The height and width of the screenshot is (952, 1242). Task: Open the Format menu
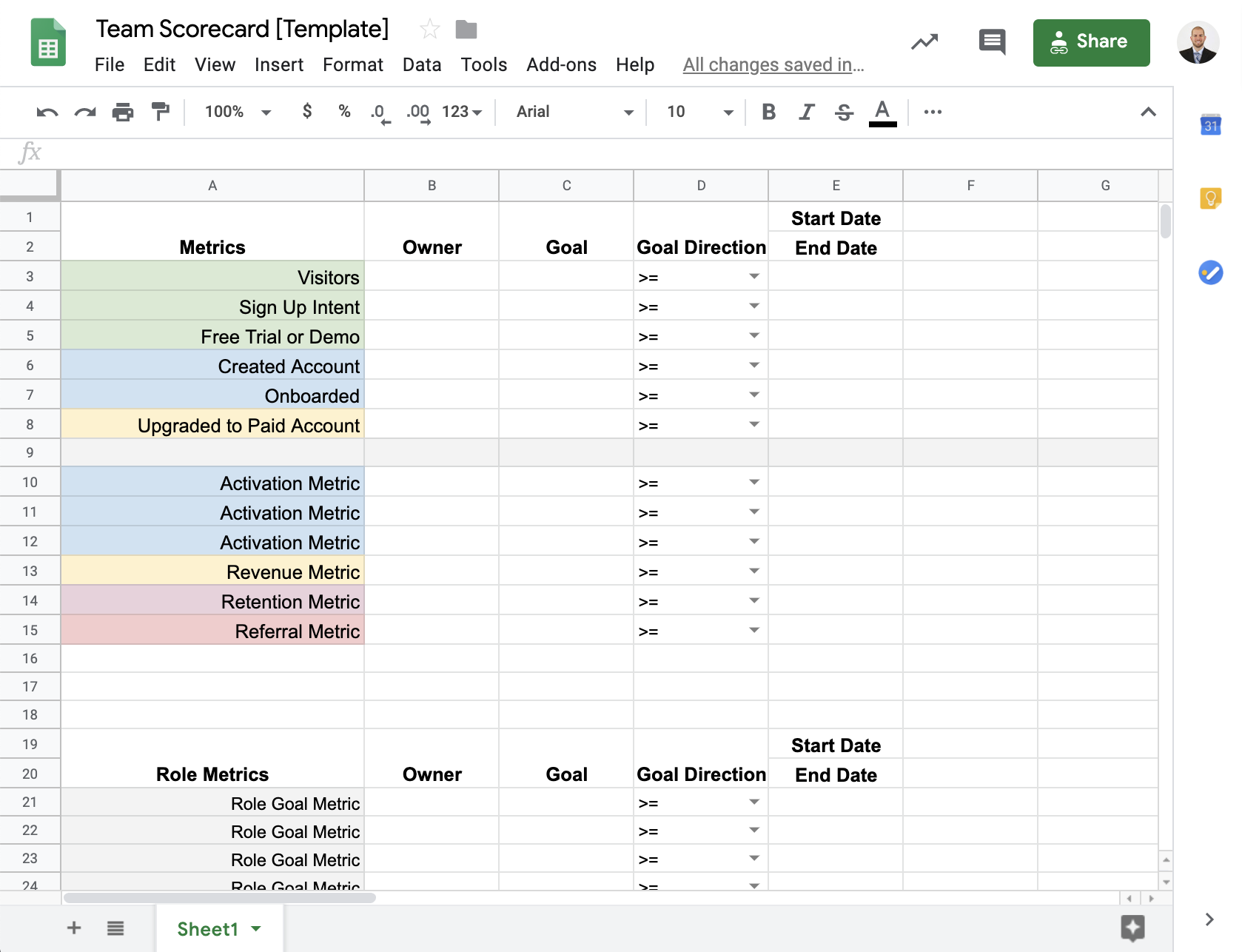352,65
